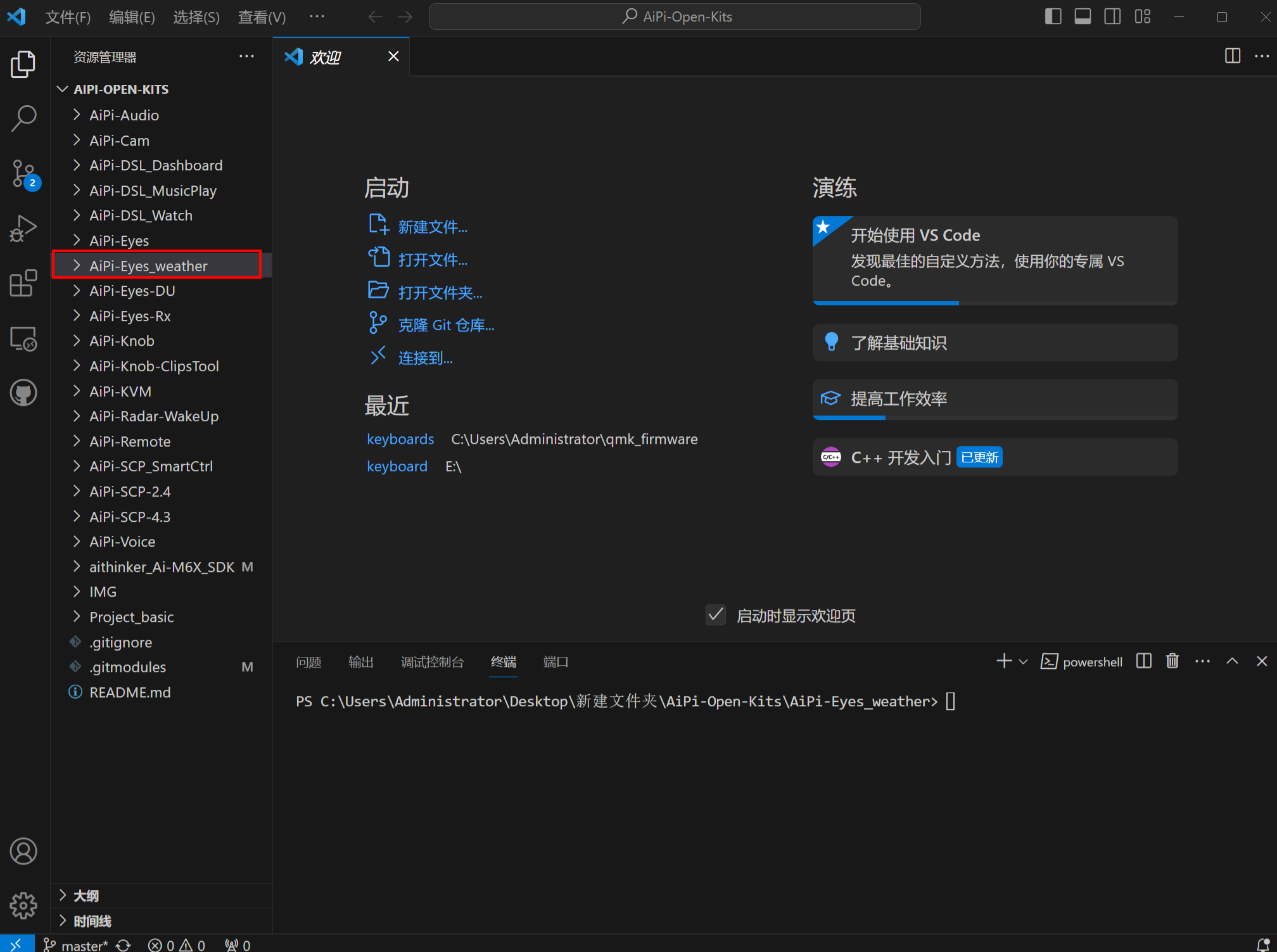Show more menu bar items ellipsis
Image resolution: width=1277 pixels, height=952 pixels.
point(317,16)
